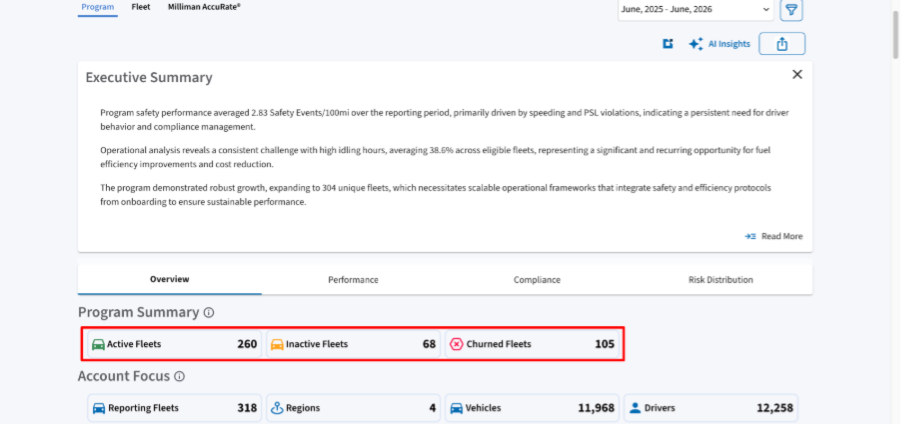
Task: Click the Reporting Fleets label
Action: (x=143, y=408)
